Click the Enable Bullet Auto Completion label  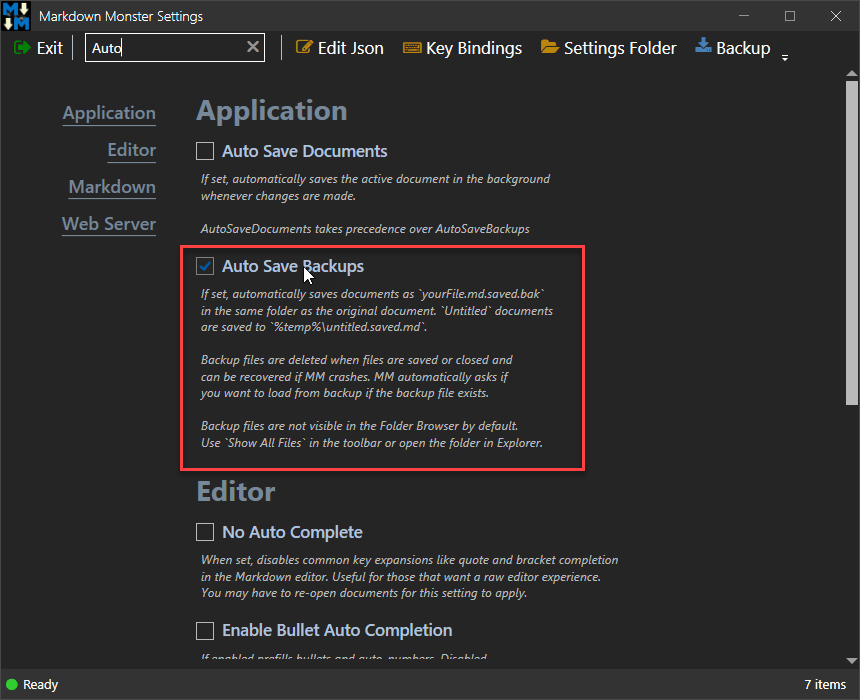tap(337, 630)
